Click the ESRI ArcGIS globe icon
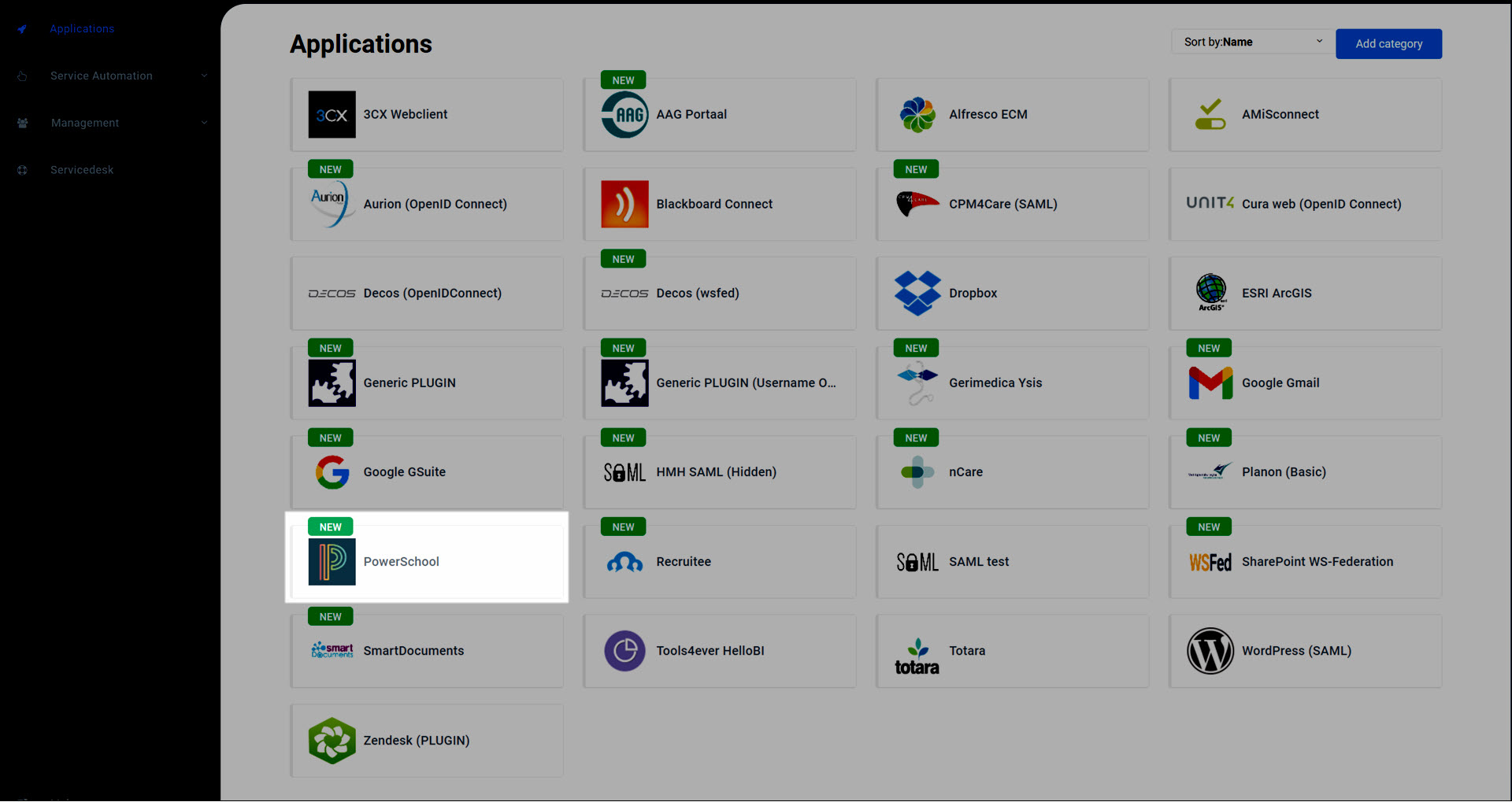 (1211, 293)
